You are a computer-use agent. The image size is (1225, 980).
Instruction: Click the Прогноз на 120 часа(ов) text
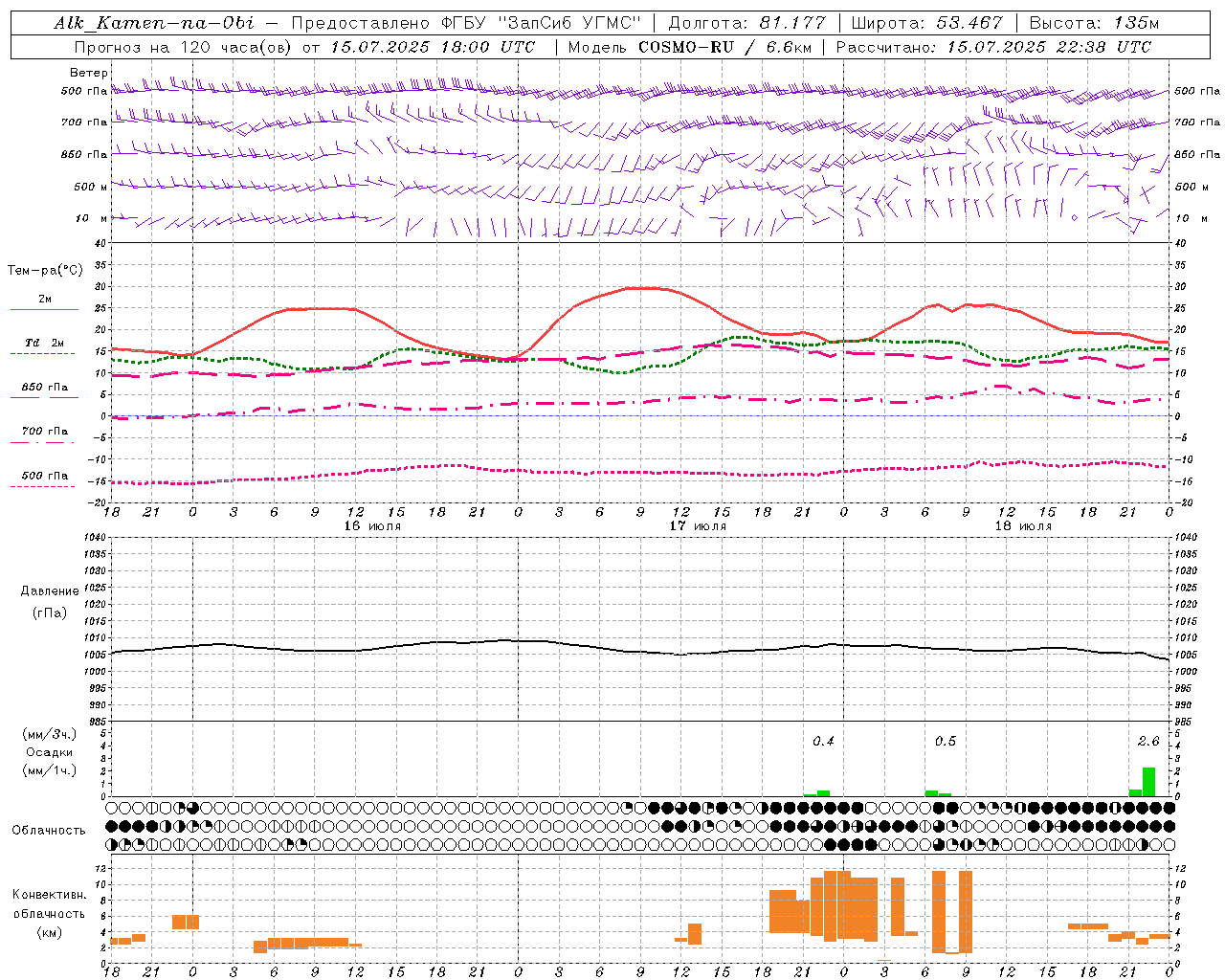pos(184,47)
